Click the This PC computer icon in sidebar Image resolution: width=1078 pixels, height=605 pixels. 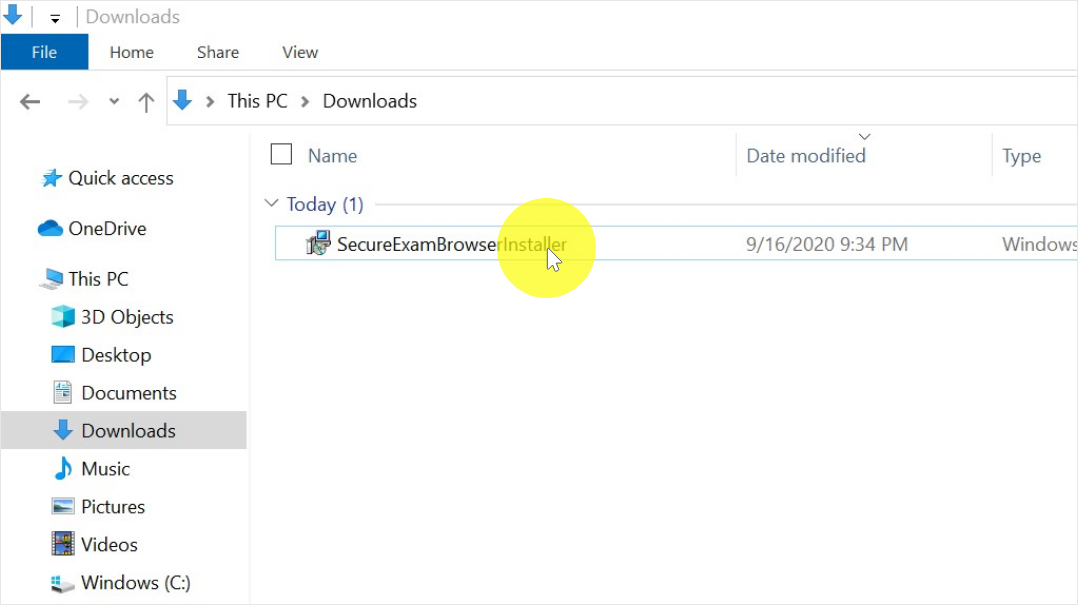click(x=52, y=278)
